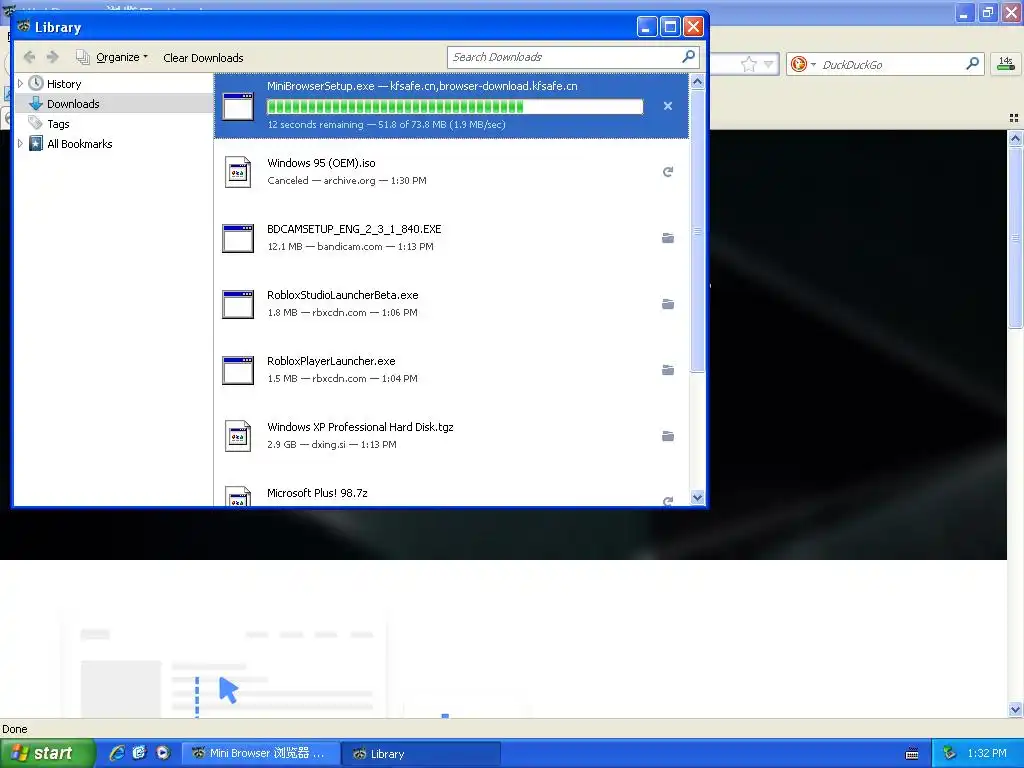The width and height of the screenshot is (1024, 768).
Task: Click the keyboard icon on the taskbar
Action: tap(912, 754)
